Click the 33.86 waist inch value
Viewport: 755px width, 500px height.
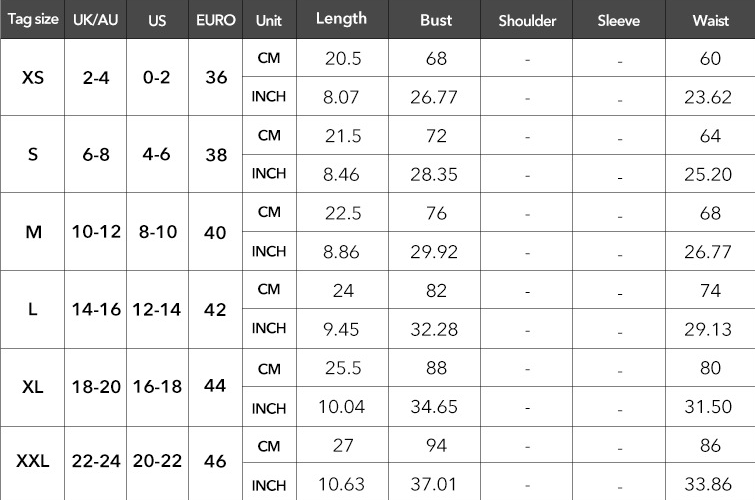tap(710, 486)
